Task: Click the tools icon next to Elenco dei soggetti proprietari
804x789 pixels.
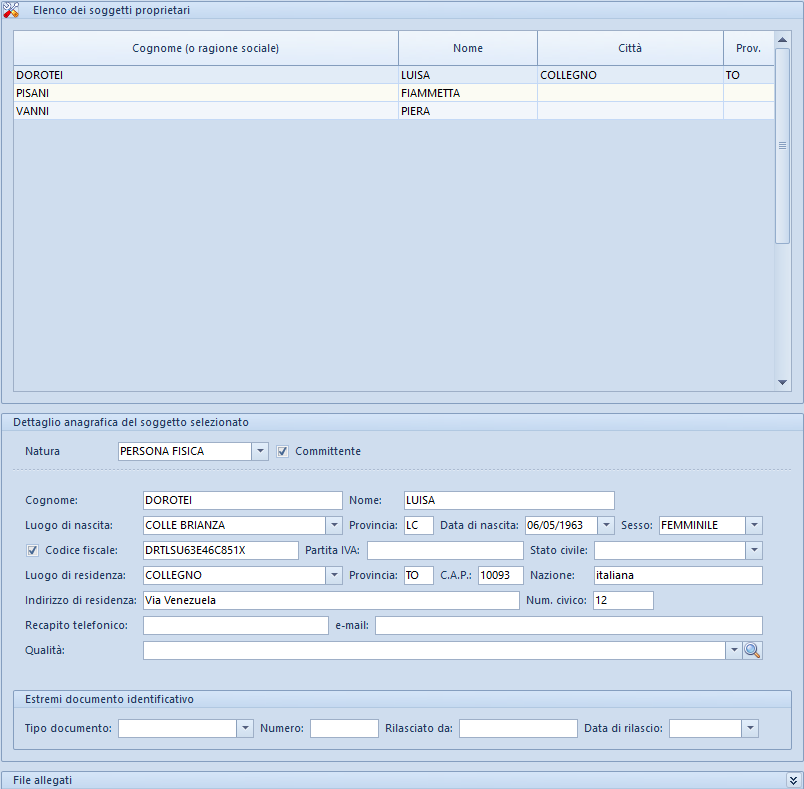Action: click(x=11, y=10)
